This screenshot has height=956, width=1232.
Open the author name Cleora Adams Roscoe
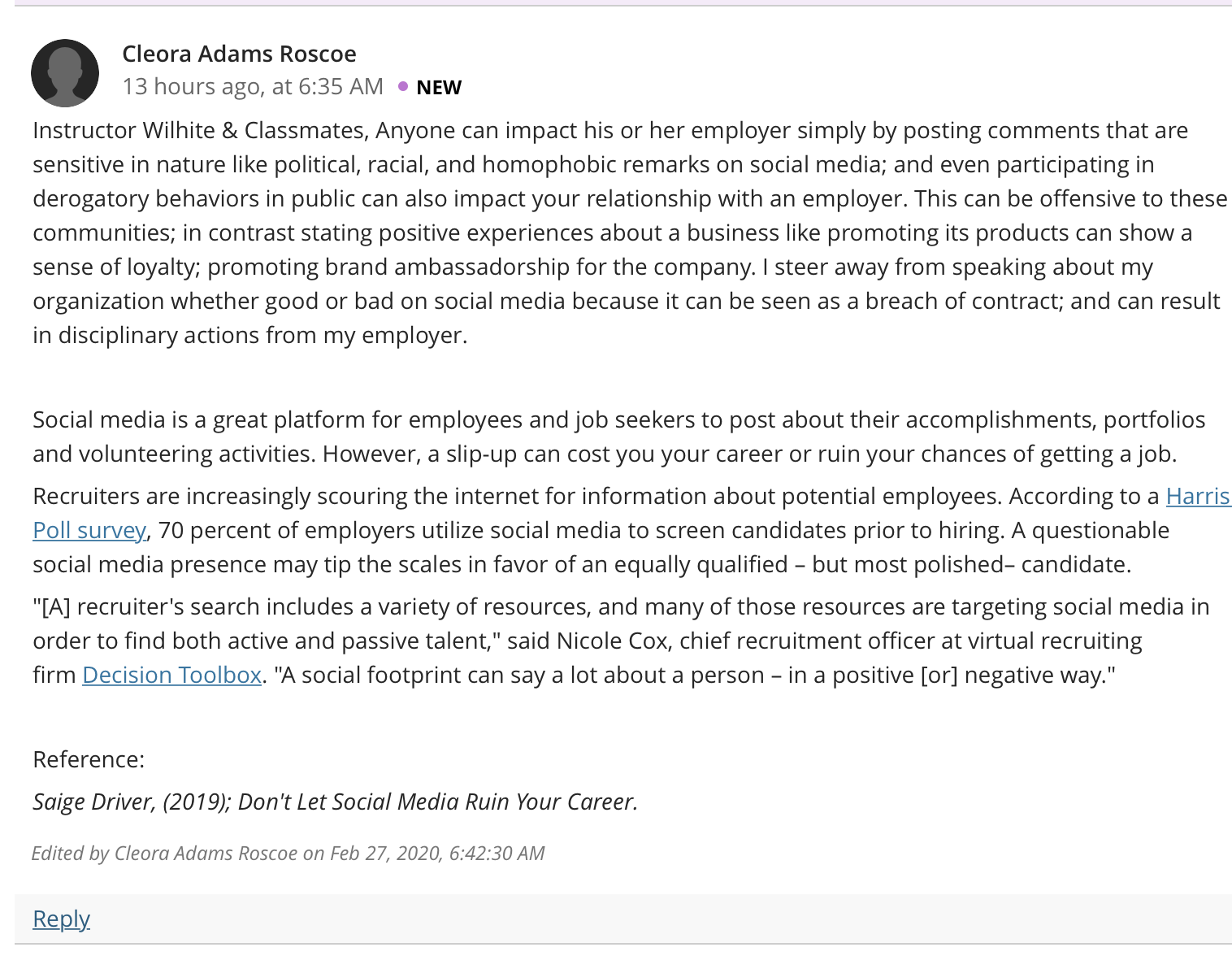(239, 54)
